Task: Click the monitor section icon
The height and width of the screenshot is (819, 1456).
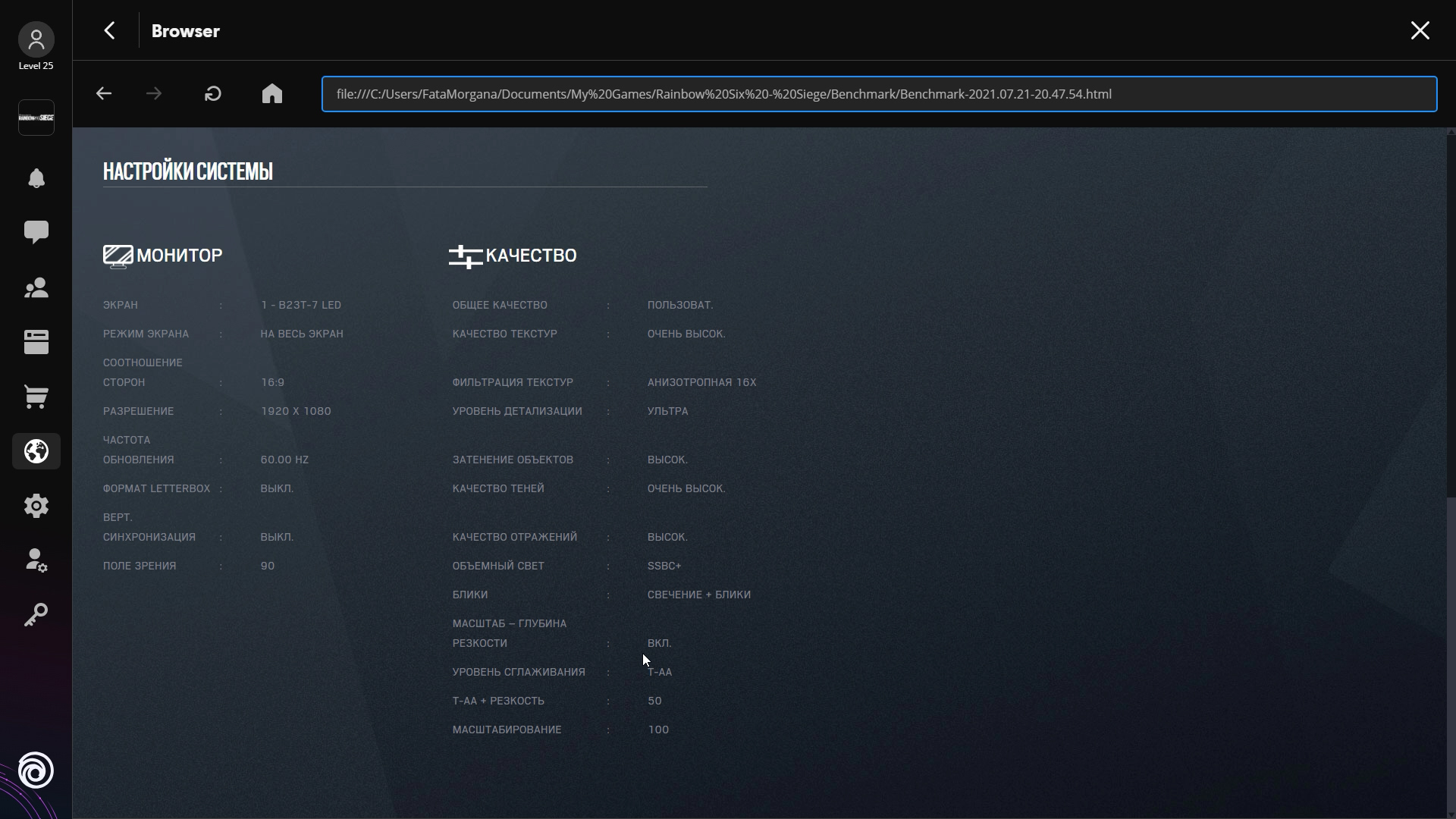Action: (x=118, y=256)
